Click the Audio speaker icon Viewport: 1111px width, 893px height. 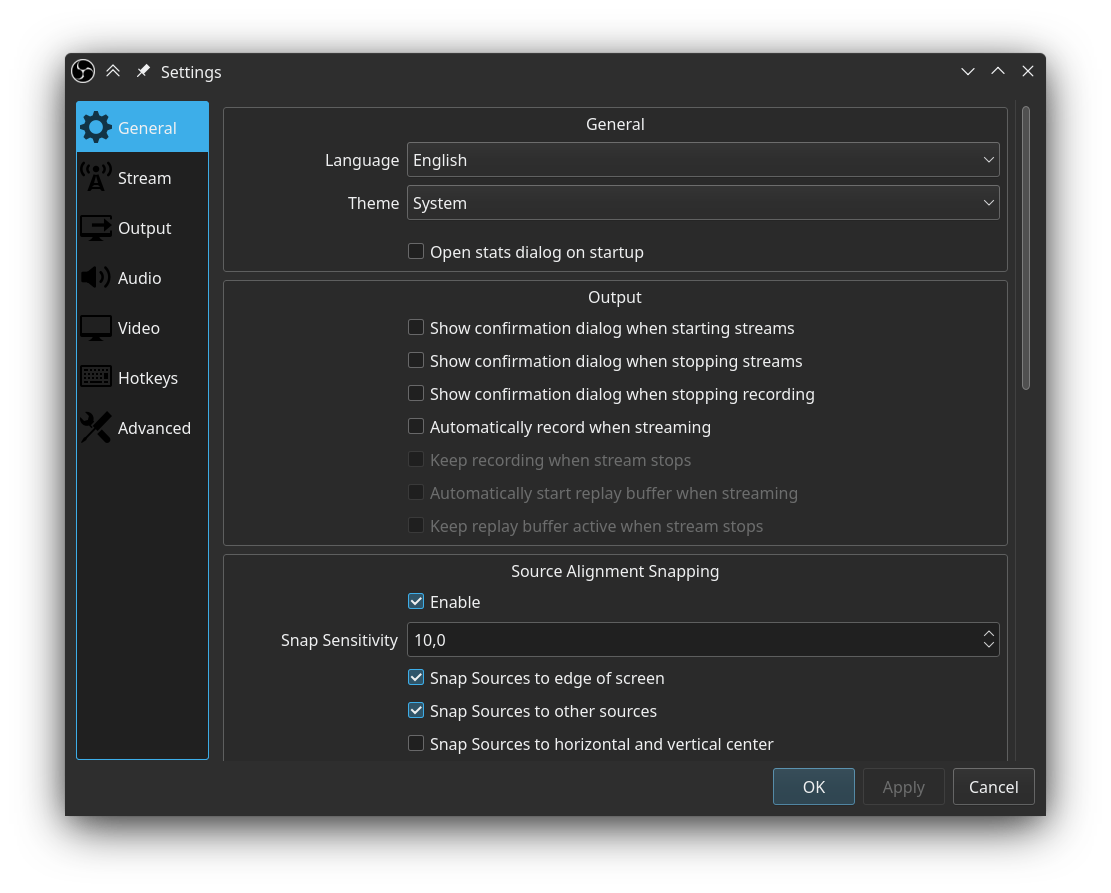click(96, 277)
